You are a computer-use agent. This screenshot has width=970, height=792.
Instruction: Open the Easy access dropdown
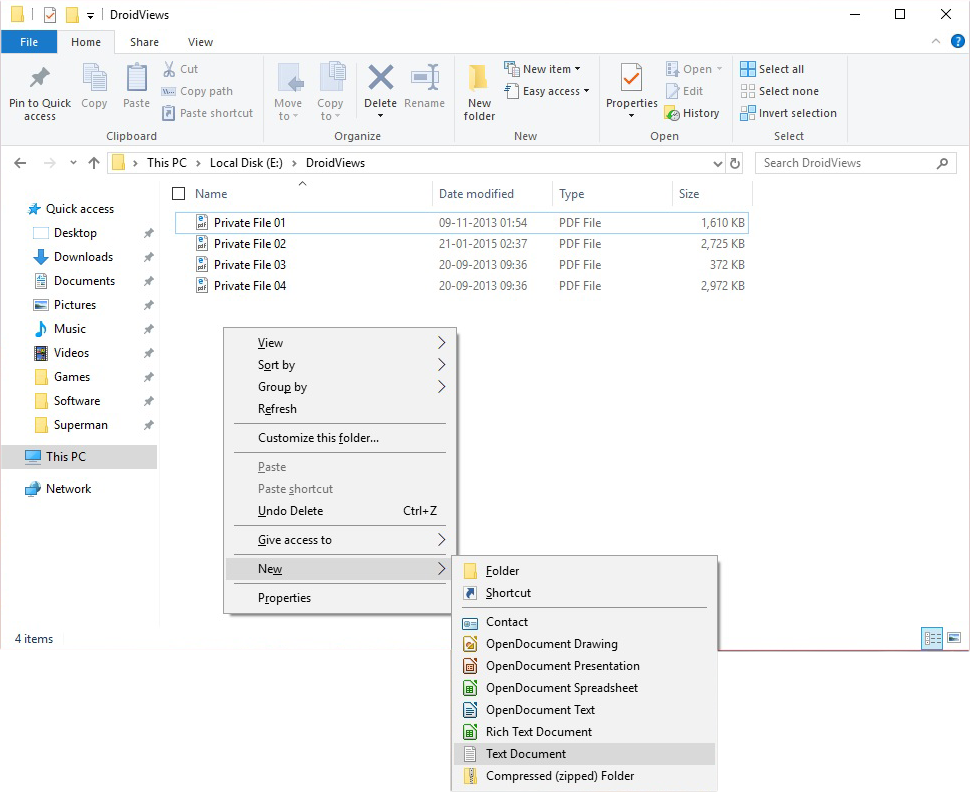(x=547, y=91)
